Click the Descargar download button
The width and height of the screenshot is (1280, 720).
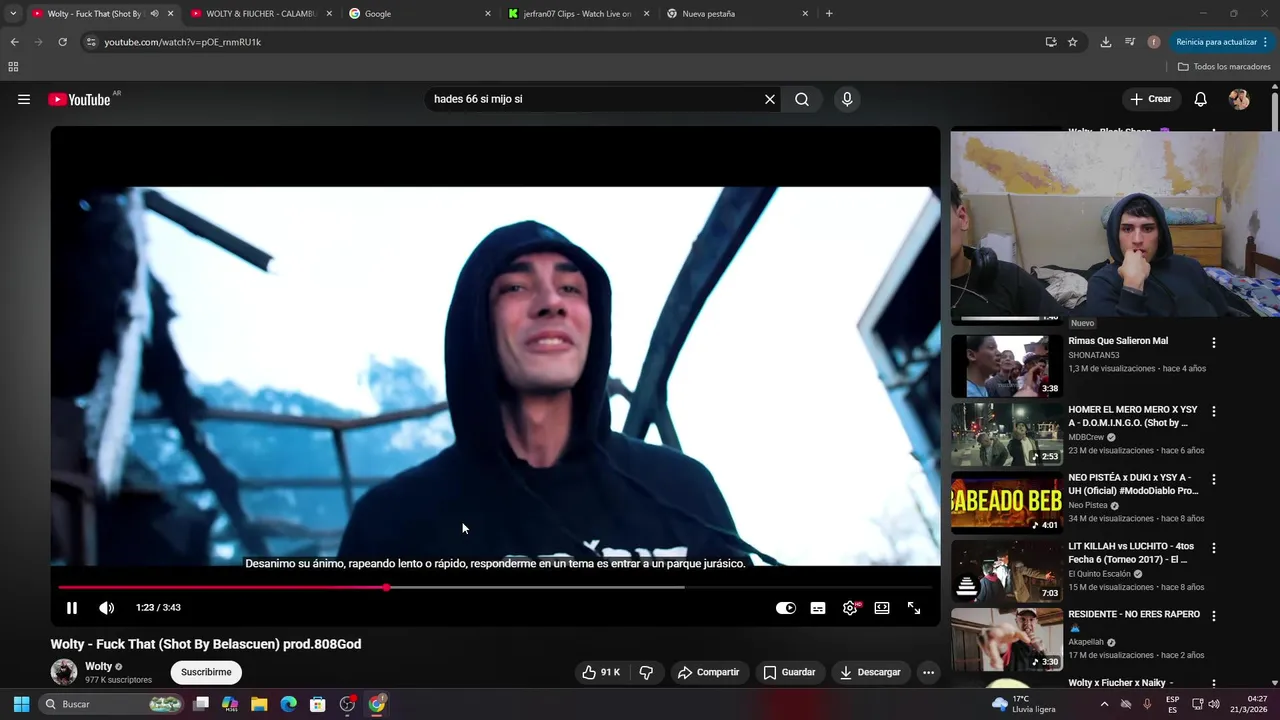(x=870, y=672)
